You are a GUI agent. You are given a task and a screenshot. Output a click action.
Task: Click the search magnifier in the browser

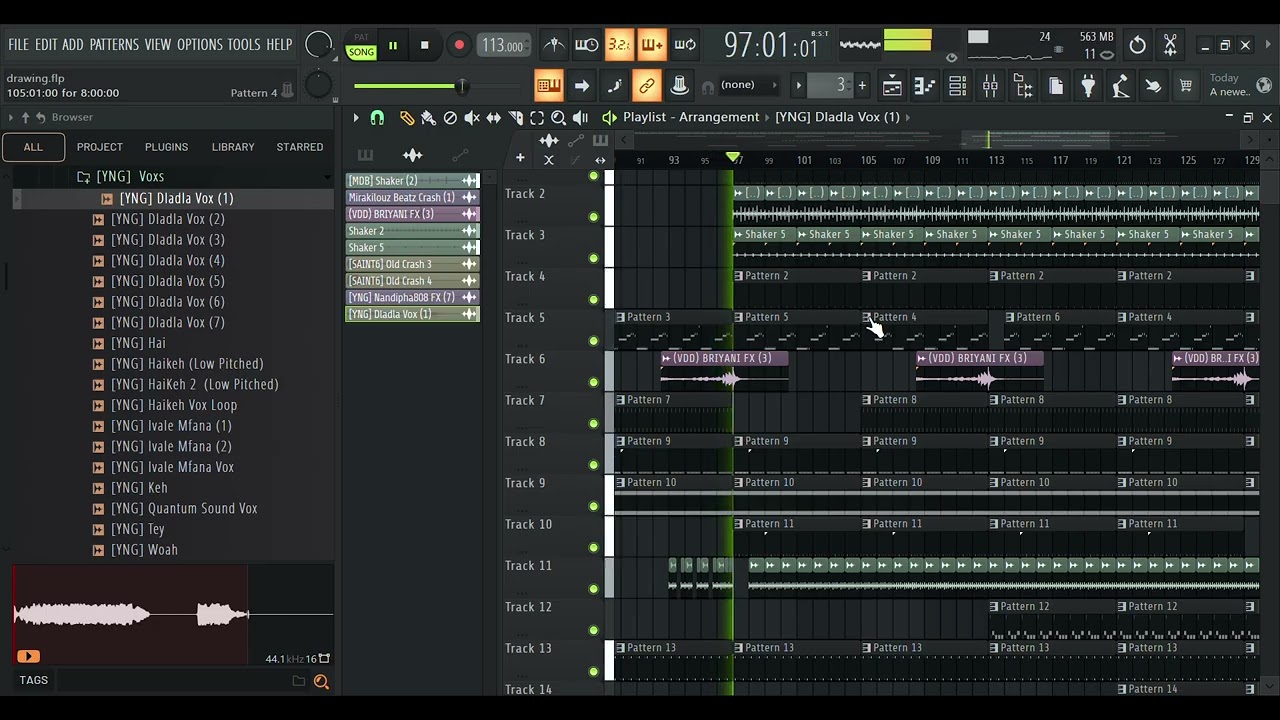[321, 681]
